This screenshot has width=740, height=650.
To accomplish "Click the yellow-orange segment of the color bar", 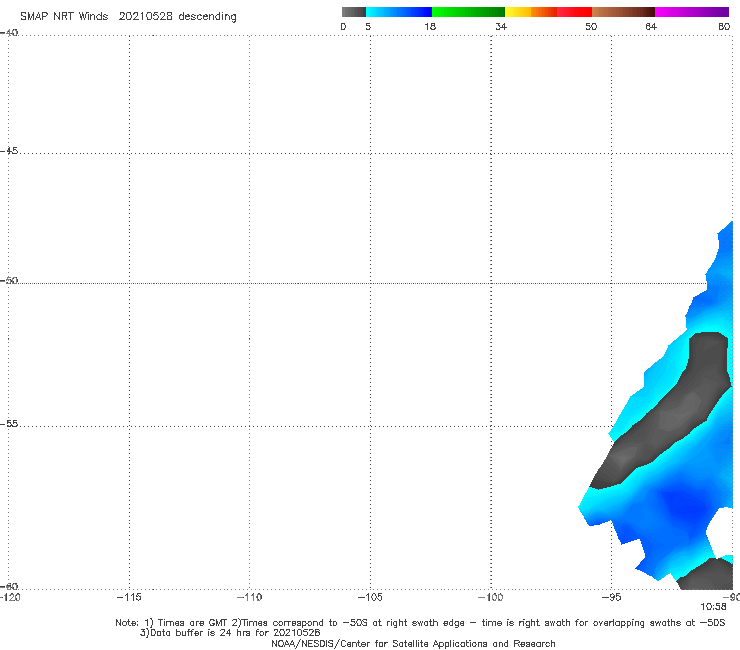I will (x=530, y=12).
